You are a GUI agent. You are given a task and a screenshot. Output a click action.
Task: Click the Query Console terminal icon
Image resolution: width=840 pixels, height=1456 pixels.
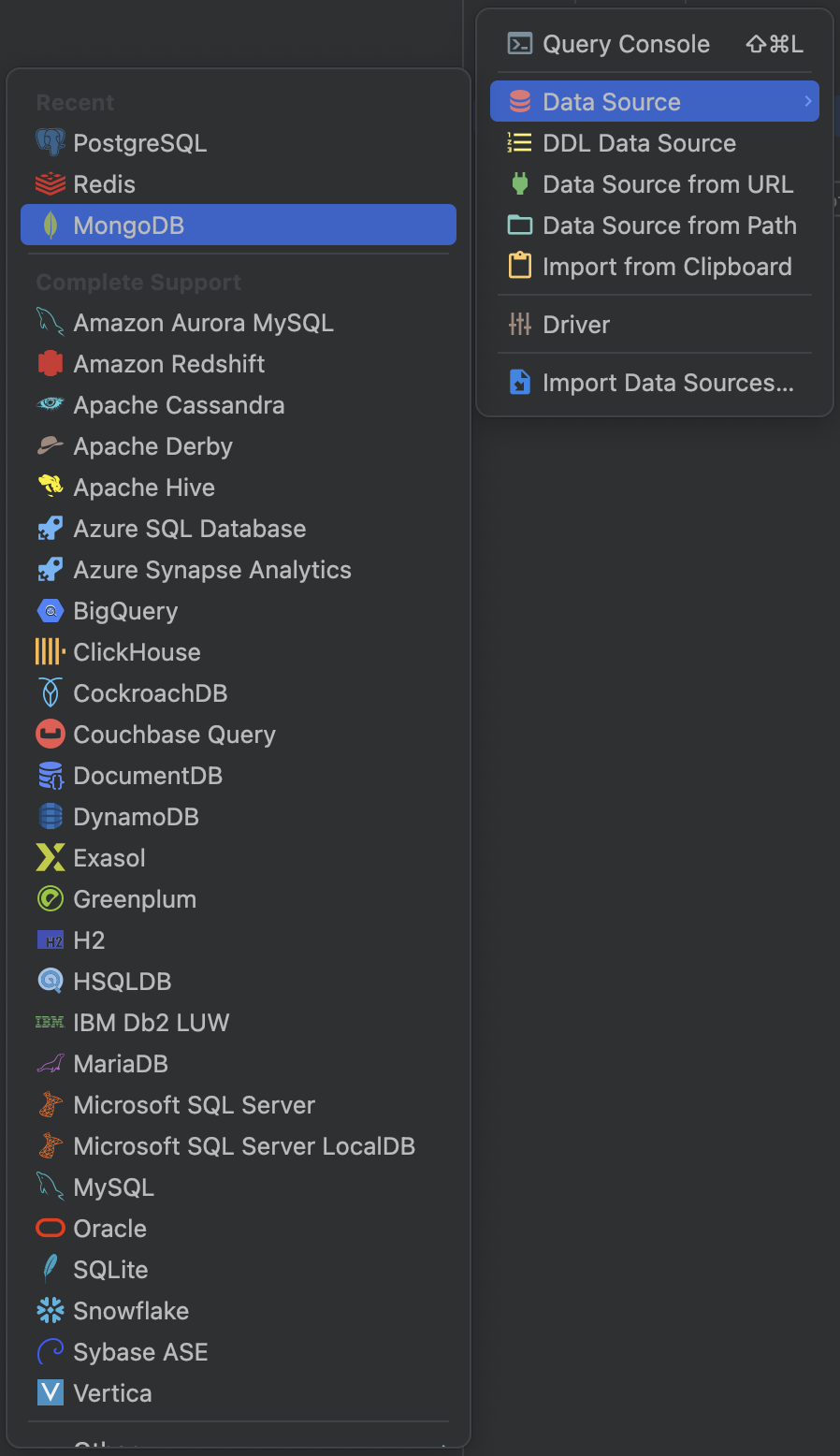[520, 44]
